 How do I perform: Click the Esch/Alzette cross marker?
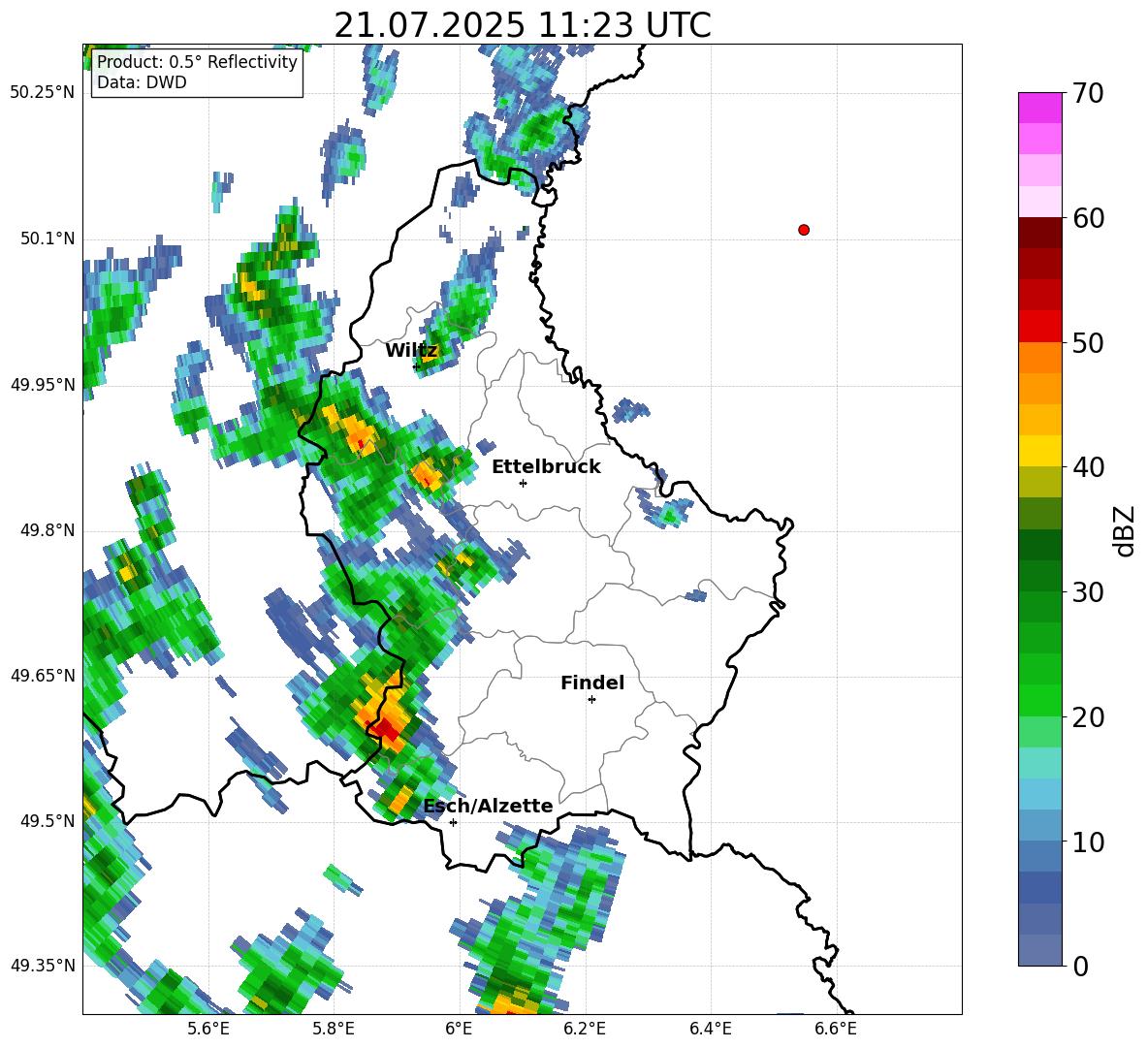tap(453, 822)
